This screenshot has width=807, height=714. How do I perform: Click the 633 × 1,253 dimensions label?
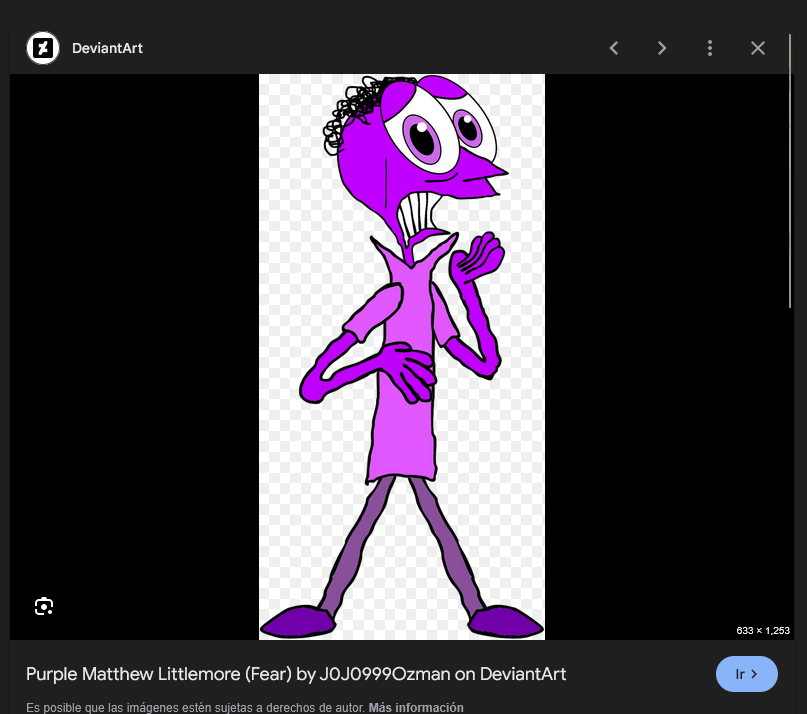tap(763, 630)
